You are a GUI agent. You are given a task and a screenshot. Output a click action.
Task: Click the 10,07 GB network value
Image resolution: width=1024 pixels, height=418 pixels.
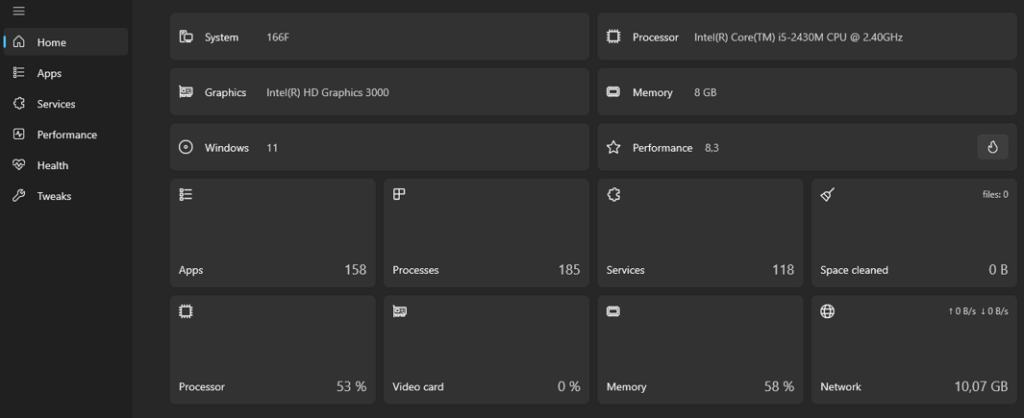[981, 387]
